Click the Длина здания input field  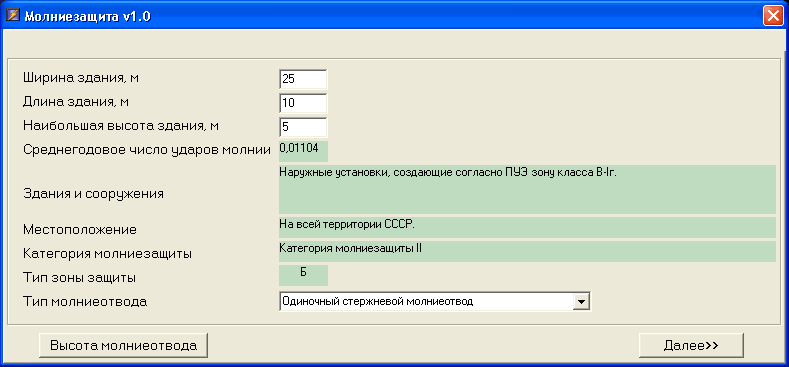[x=303, y=103]
